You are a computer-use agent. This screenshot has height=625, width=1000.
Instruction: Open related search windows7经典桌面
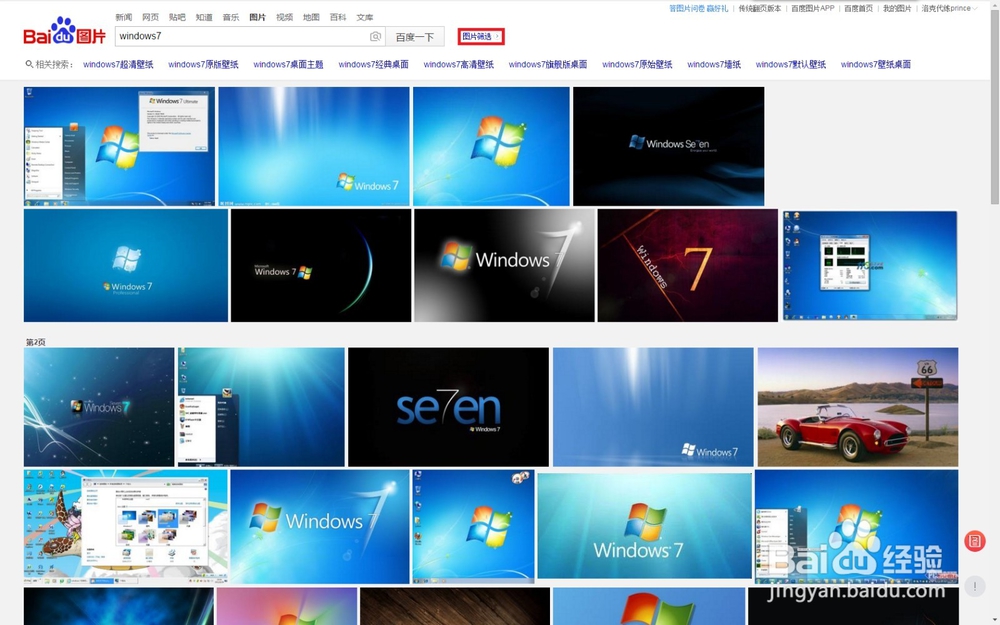374,64
